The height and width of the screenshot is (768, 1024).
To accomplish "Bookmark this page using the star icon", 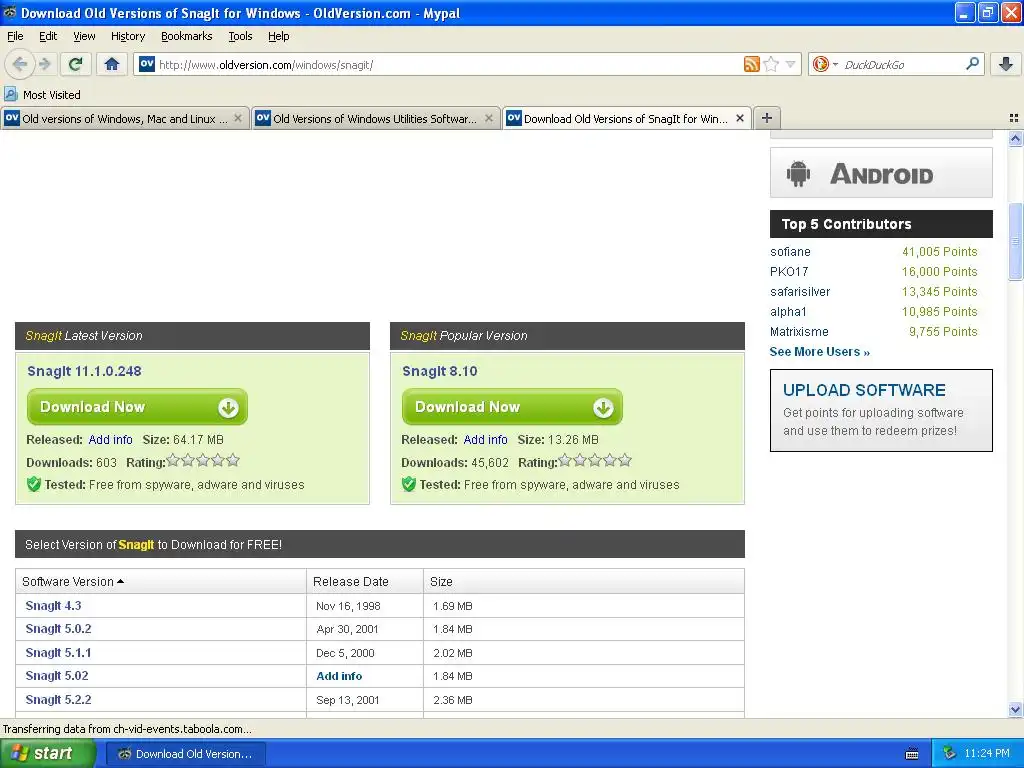I will (771, 64).
